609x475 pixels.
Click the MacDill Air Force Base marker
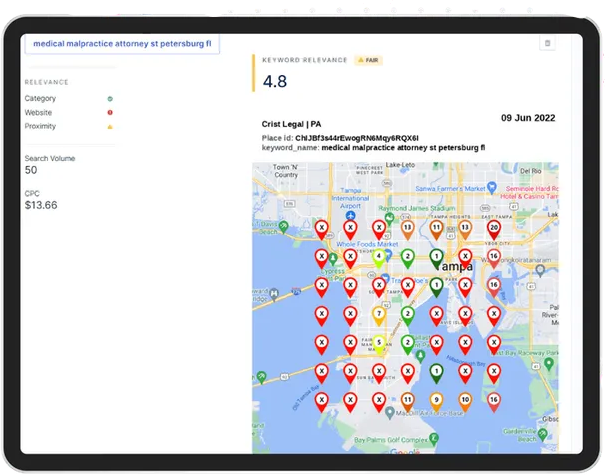pos(390,413)
